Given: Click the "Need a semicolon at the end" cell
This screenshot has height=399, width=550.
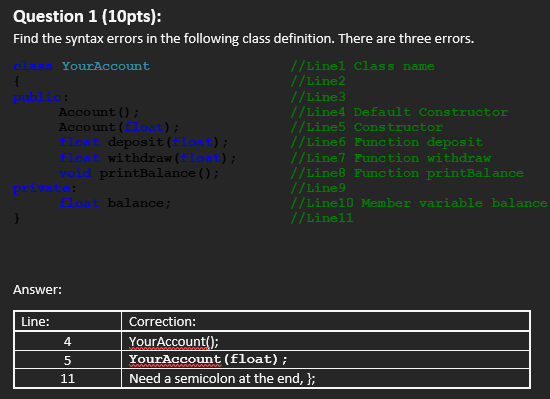Looking at the screenshot, I should (326, 378).
